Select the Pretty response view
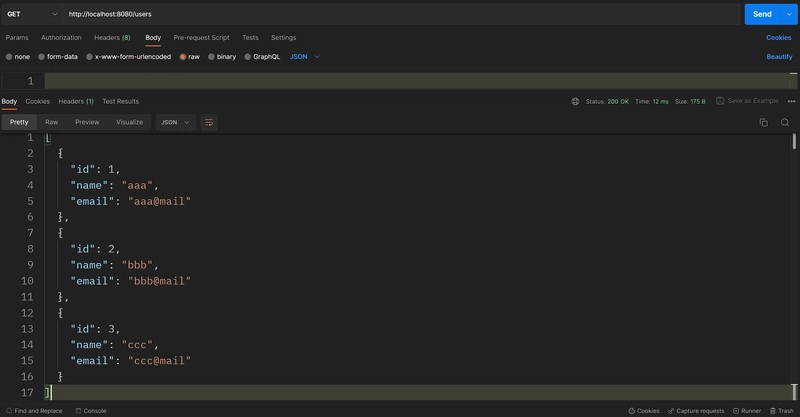The image size is (800, 417). point(19,122)
